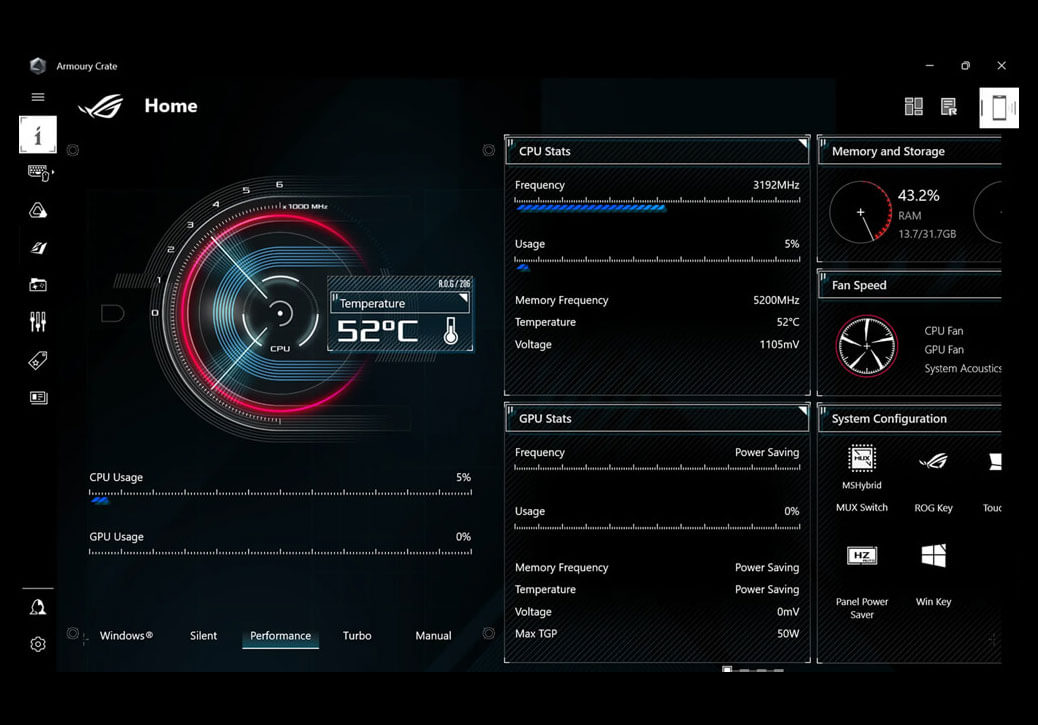Click the page indicator below panels
The height and width of the screenshot is (725, 1038).
point(753,669)
